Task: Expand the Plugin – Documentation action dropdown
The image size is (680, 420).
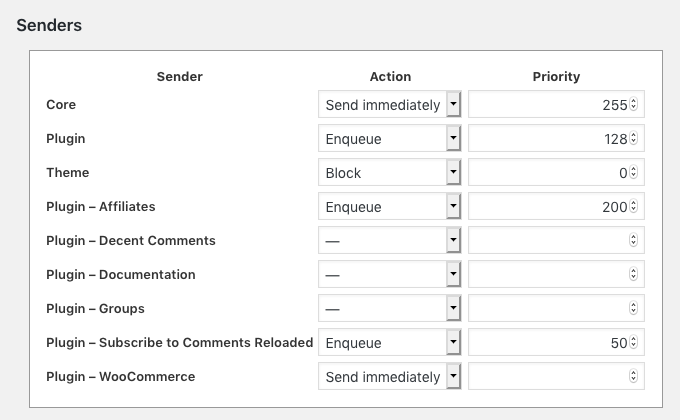Action: 389,274
